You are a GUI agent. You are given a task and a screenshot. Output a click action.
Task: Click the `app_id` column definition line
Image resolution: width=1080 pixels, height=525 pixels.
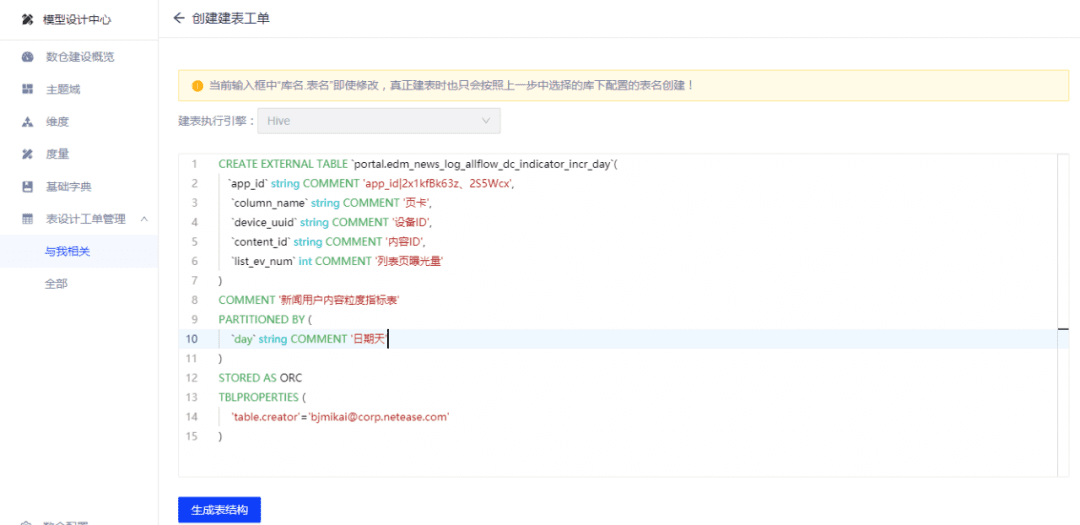371,183
